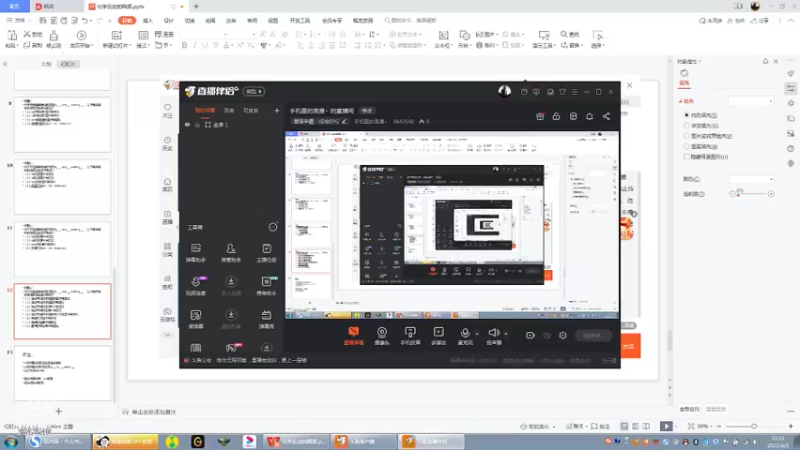
Task: Open the danmaku show calendar tool
Action: (x=266, y=319)
